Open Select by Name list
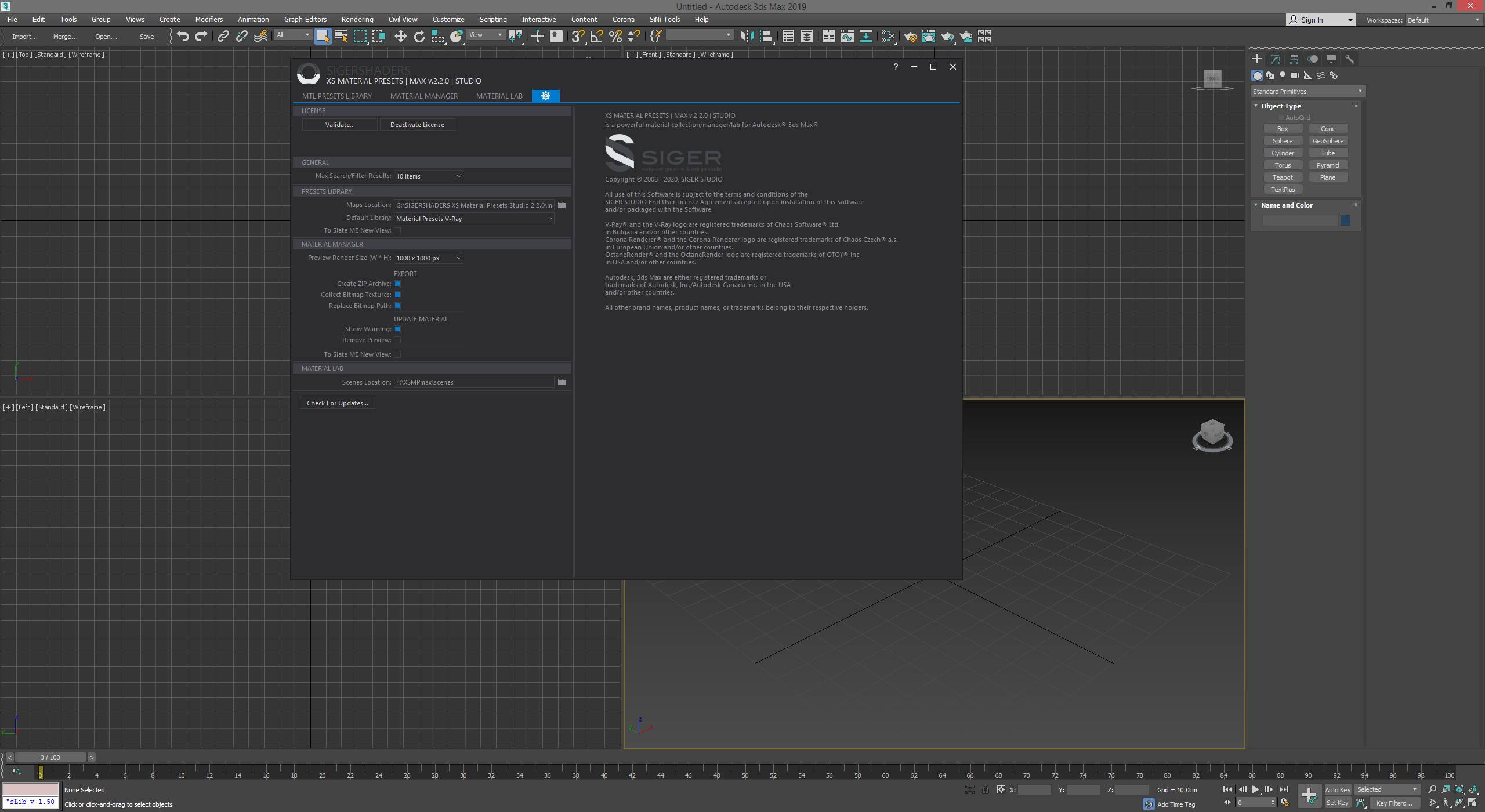The image size is (1485, 812). 341,36
